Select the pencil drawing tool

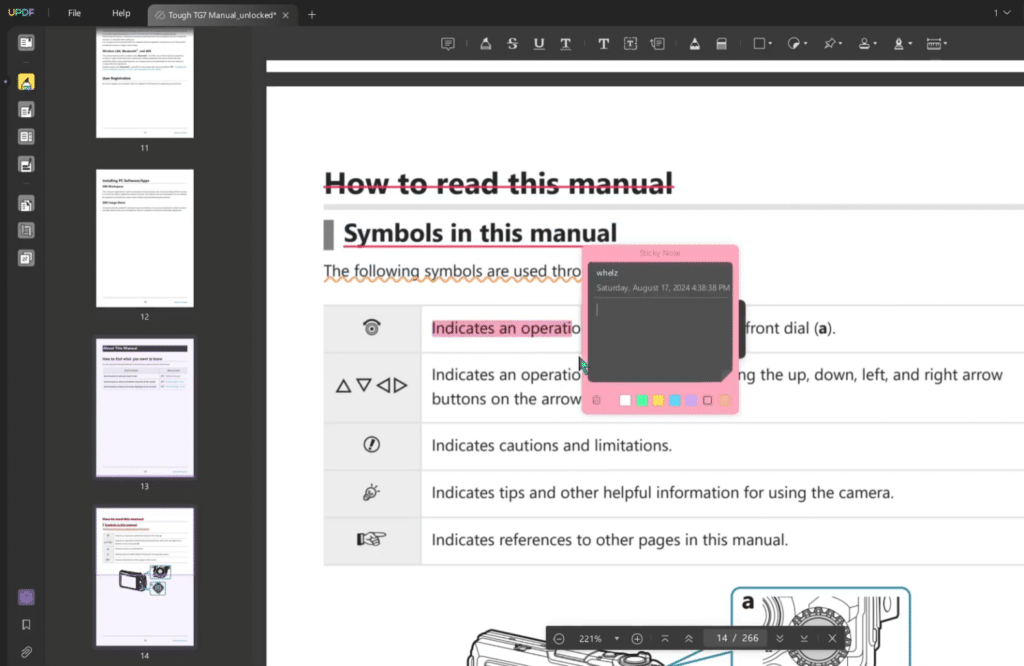[694, 44]
